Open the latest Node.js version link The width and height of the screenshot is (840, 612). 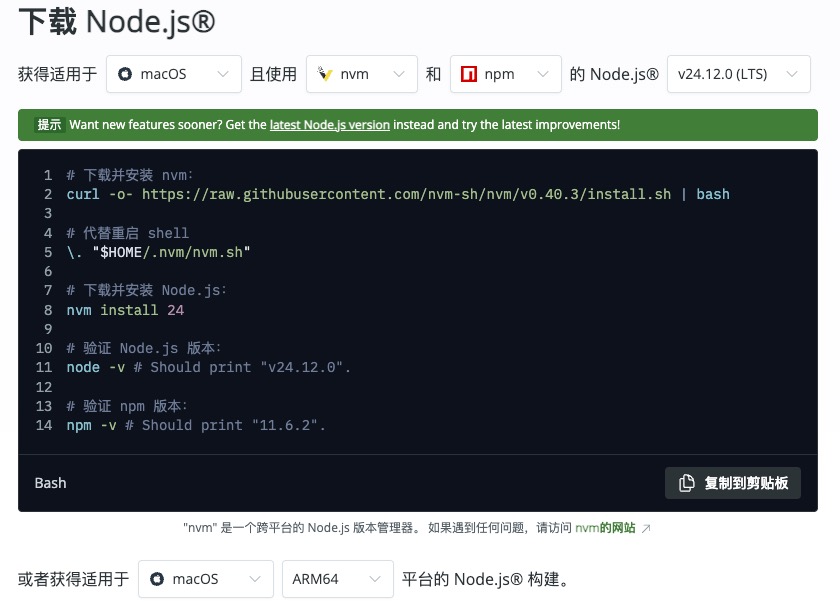(x=329, y=125)
